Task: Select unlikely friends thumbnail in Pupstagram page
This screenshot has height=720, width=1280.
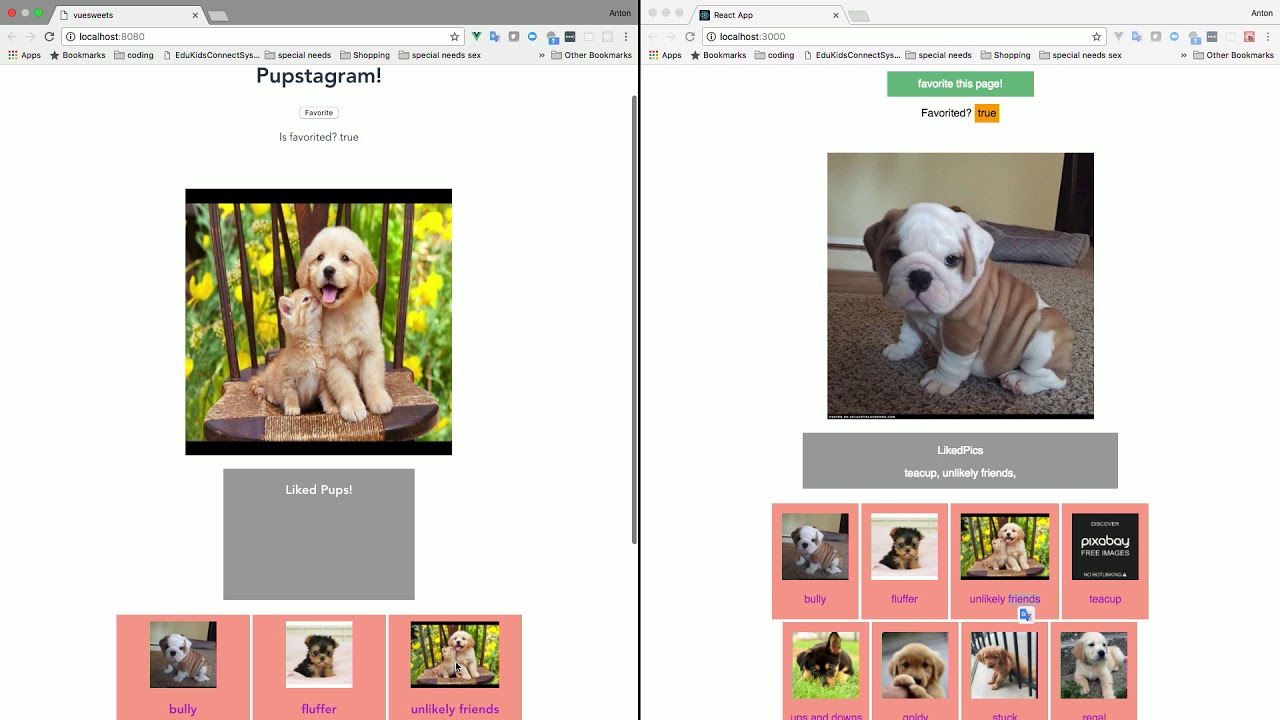Action: [455, 655]
